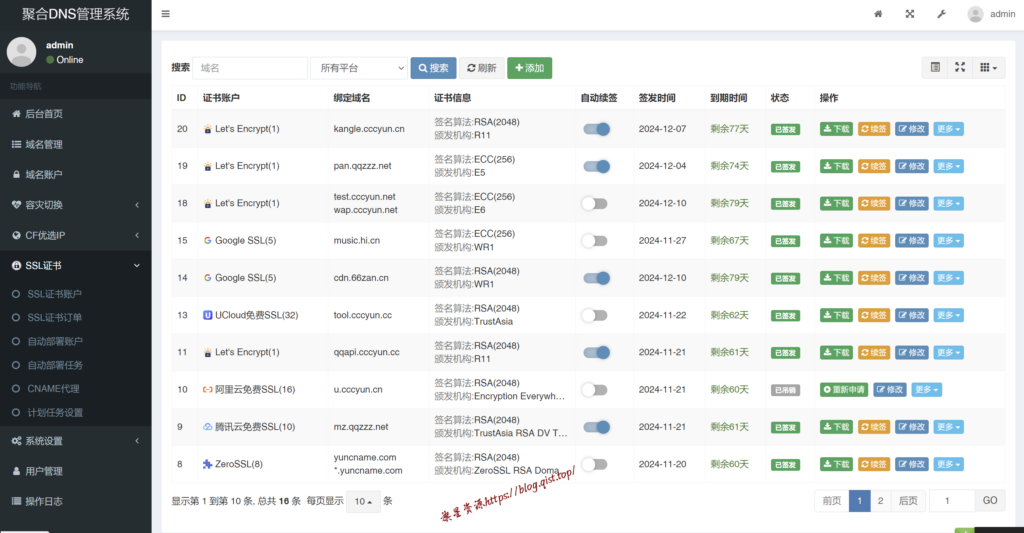Open SSL证书账户 in sidebar
Viewport: 1024px width, 533px height.
pyautogui.click(x=54, y=294)
